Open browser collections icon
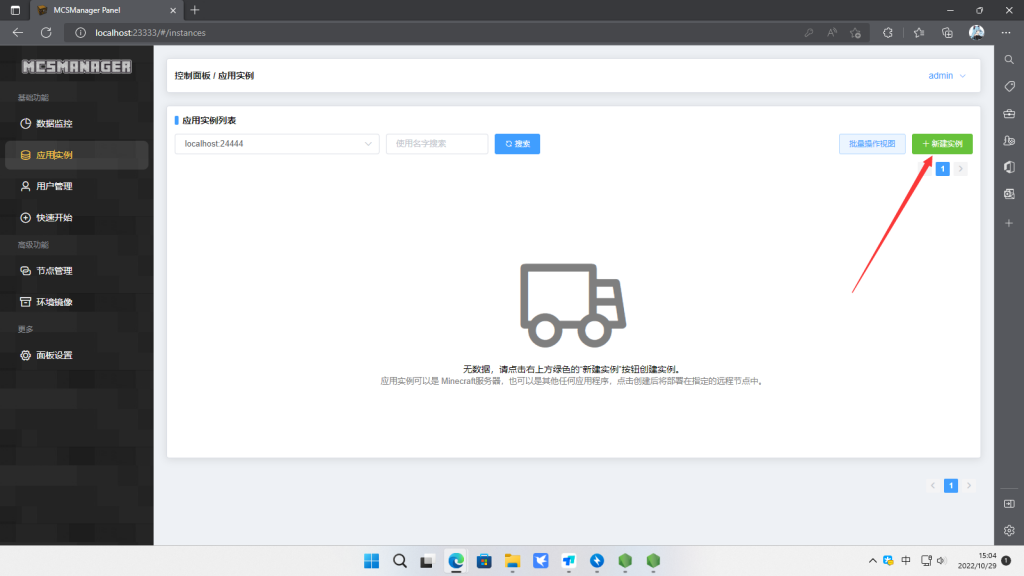Viewport: 1024px width, 576px height. pyautogui.click(x=948, y=33)
